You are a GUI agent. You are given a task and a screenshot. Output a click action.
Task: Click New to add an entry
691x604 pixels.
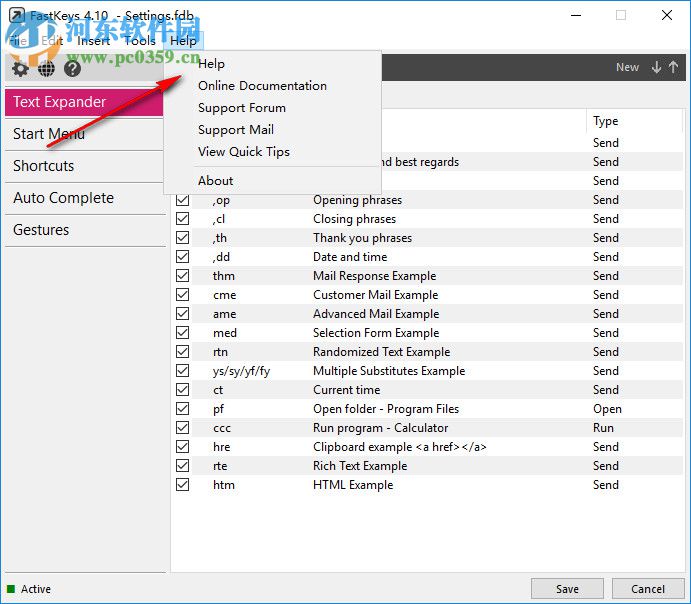(627, 67)
